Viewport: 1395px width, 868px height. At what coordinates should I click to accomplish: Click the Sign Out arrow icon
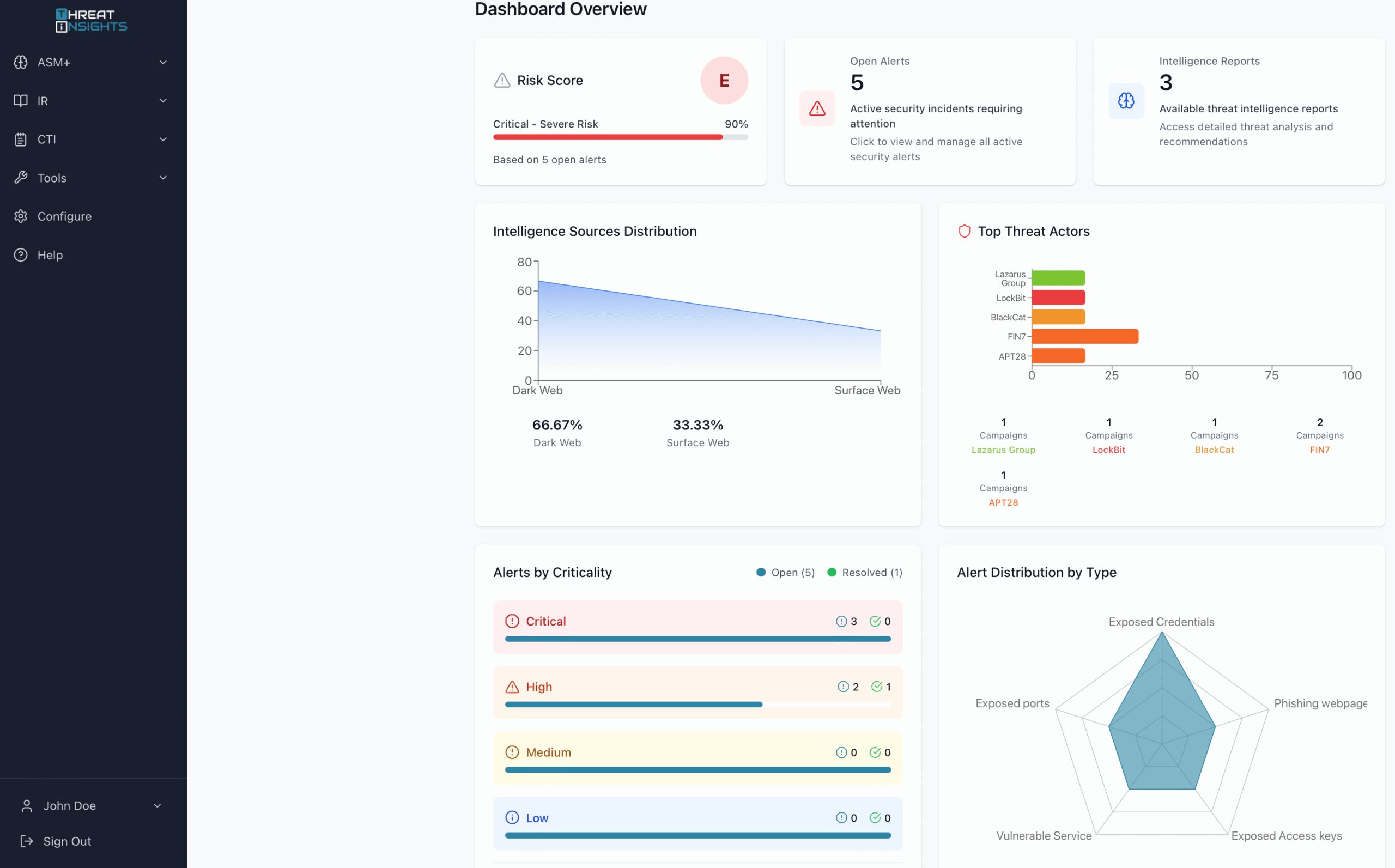(26, 841)
